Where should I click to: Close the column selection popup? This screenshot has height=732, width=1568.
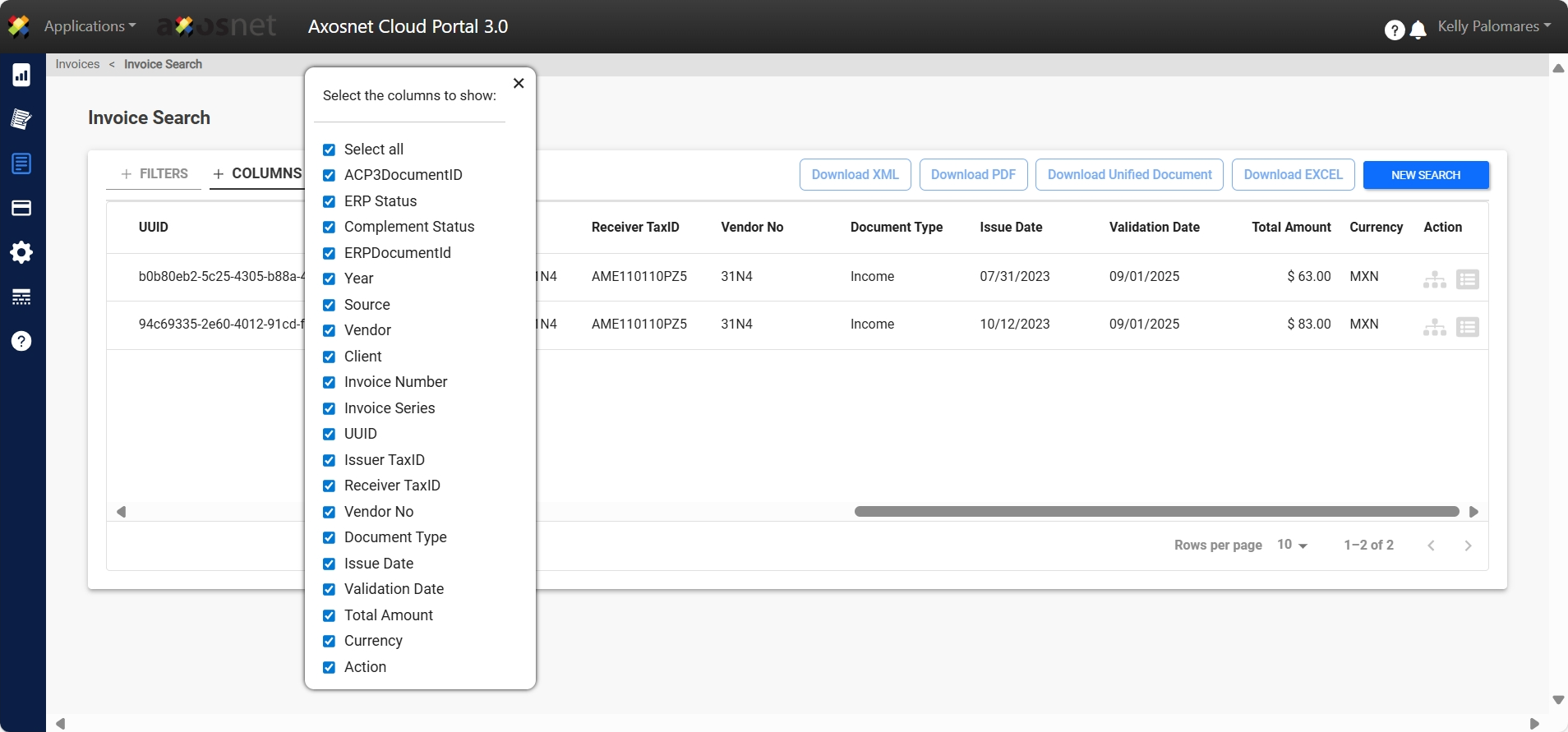pyautogui.click(x=519, y=83)
